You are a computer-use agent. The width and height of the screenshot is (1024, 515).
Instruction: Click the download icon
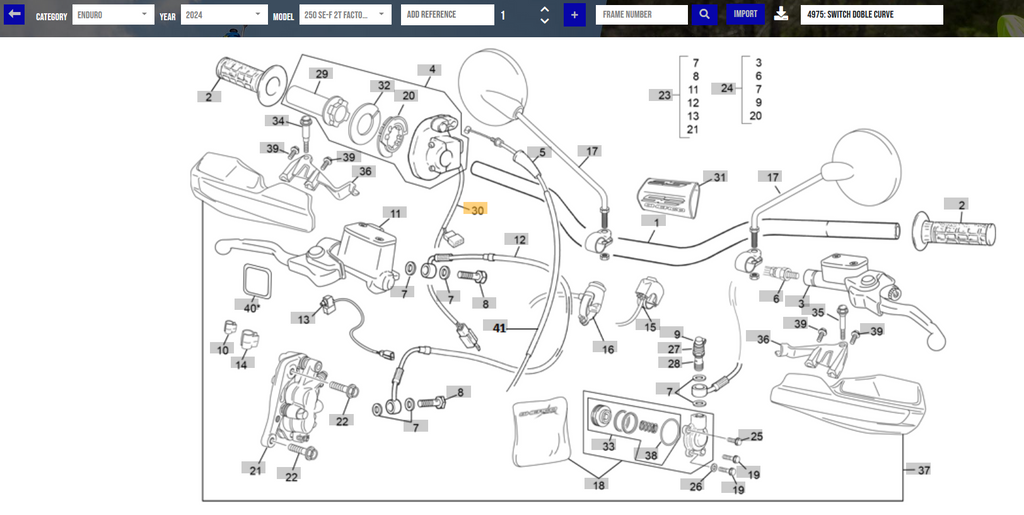pyautogui.click(x=781, y=15)
